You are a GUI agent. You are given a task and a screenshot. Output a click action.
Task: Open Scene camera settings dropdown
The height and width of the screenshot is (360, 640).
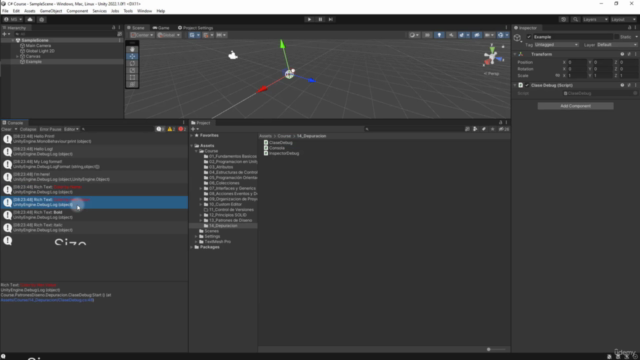tap(489, 35)
